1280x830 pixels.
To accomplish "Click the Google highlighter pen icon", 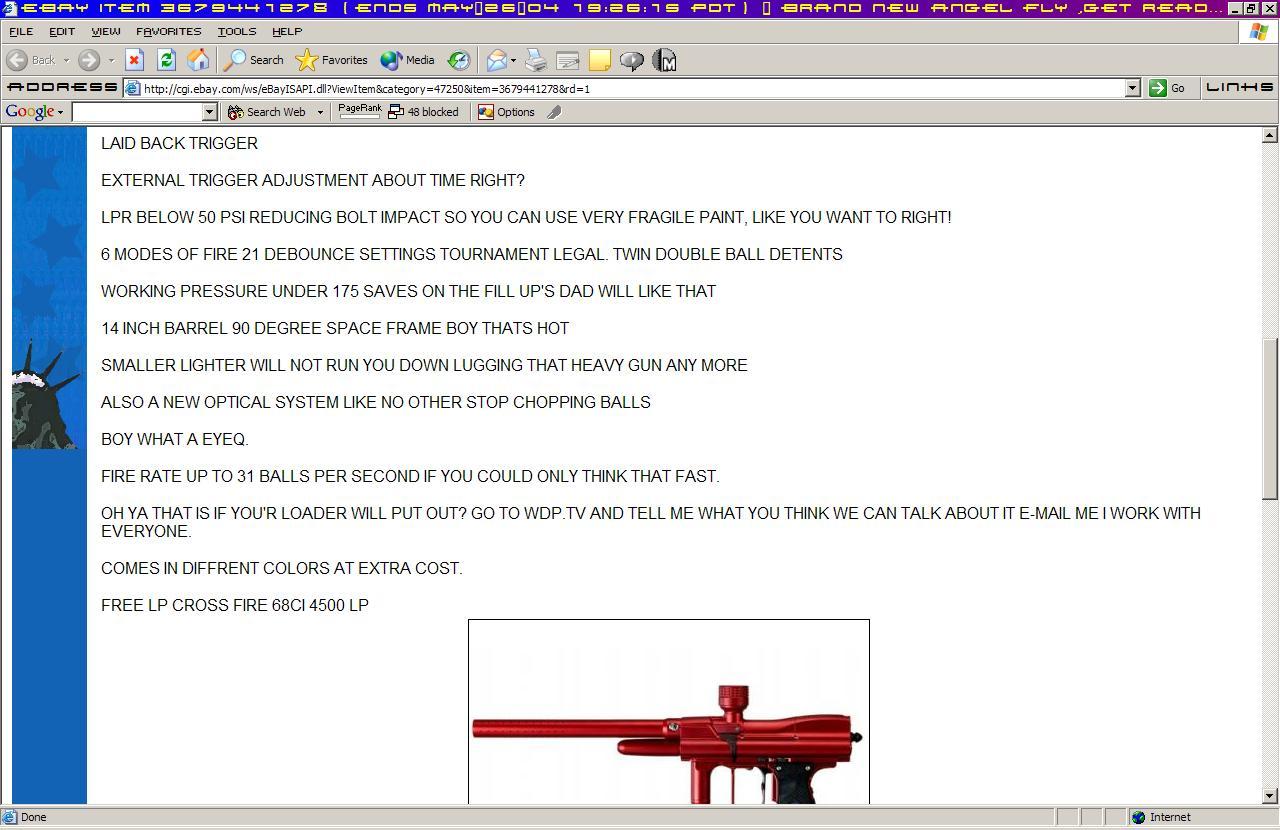I will [554, 112].
